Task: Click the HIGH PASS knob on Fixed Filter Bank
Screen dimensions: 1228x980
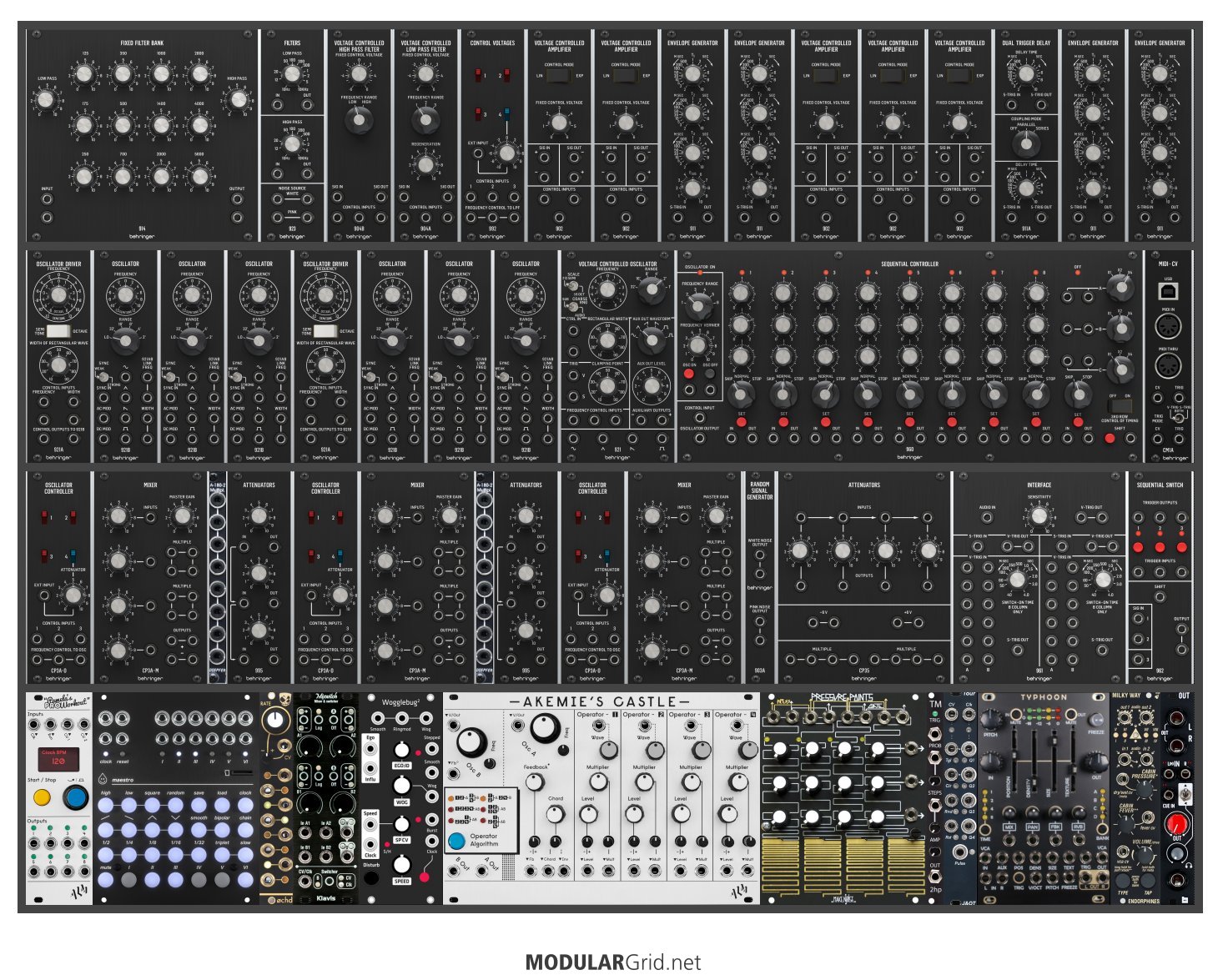Action: pos(238,100)
